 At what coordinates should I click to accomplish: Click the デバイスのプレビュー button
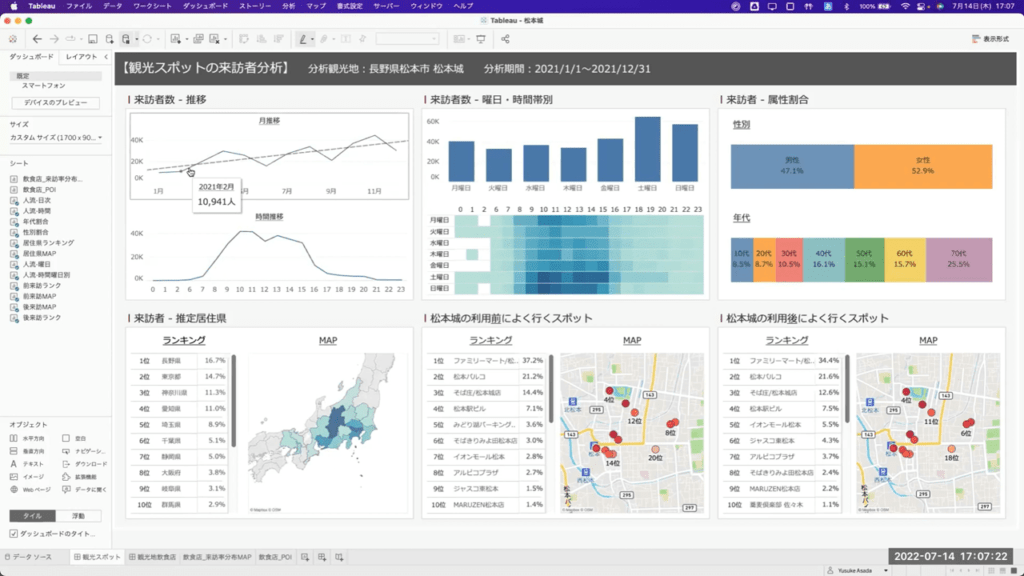click(56, 103)
